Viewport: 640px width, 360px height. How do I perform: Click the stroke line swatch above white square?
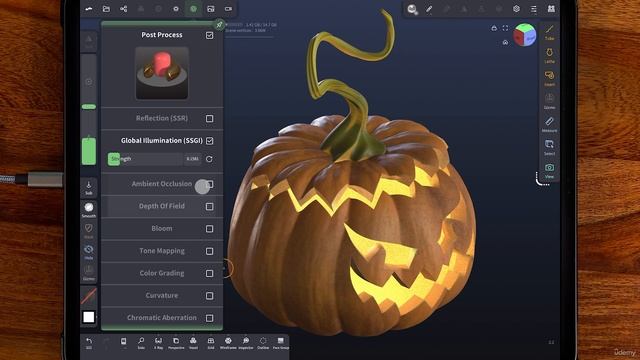click(89, 296)
